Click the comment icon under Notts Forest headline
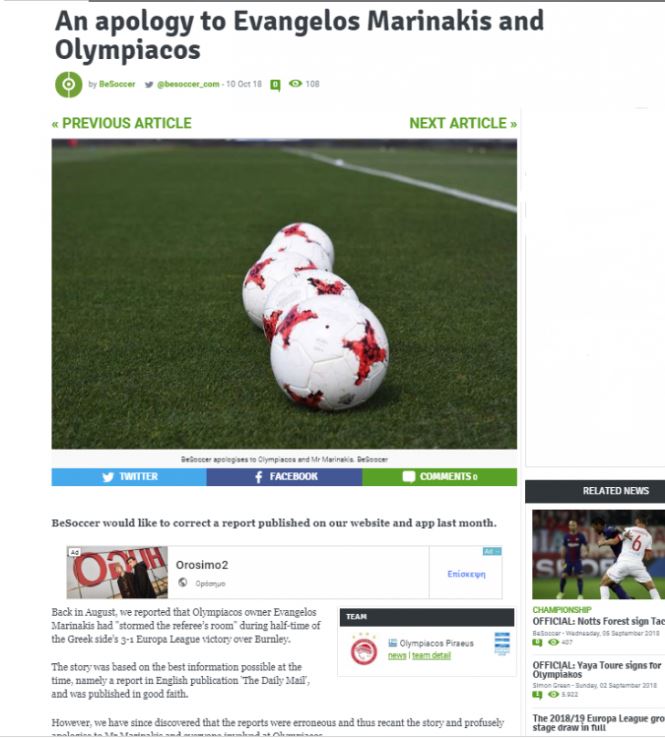Image resolution: width=665 pixels, height=739 pixels. tap(537, 642)
